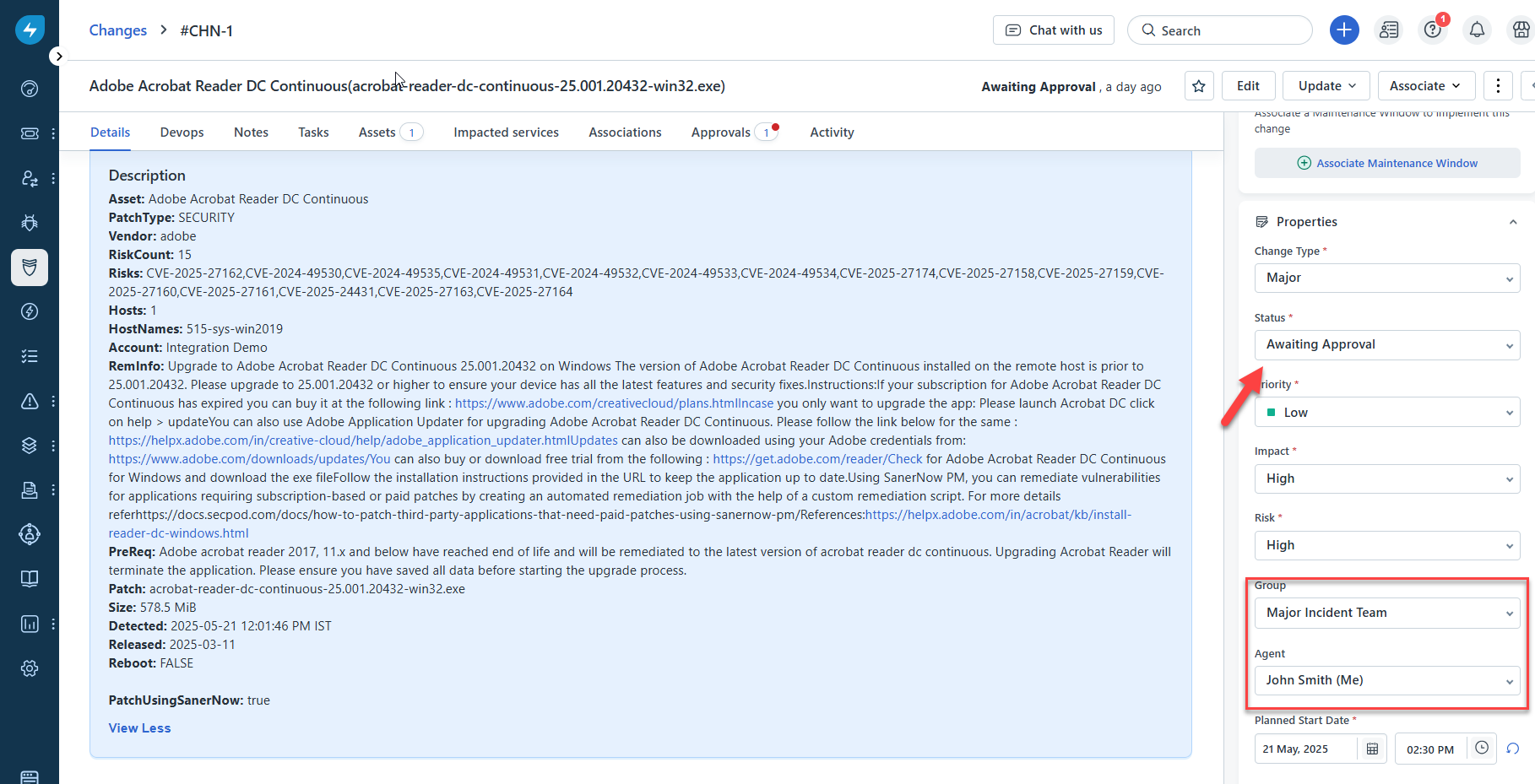Open the Change Type dropdown showing Major
Screen dimensions: 1535x784
[1387, 278]
